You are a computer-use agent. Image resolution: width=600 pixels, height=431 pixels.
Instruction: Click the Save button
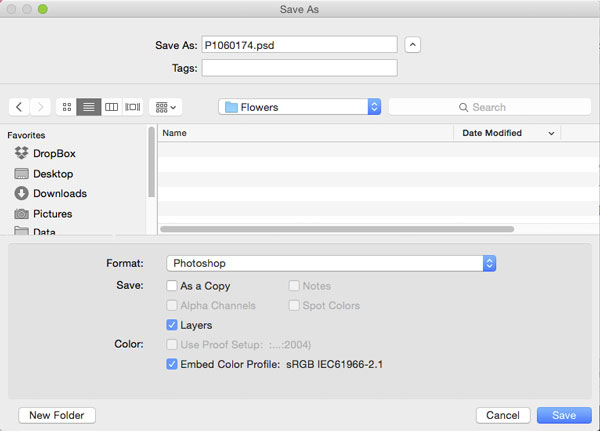point(563,415)
